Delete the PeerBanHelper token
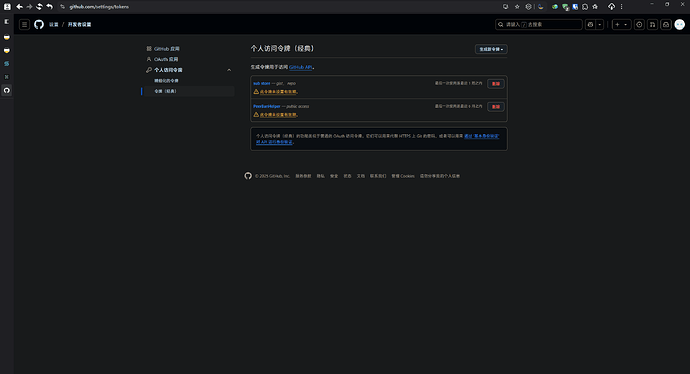Image resolution: width=690 pixels, height=374 pixels. click(x=495, y=107)
